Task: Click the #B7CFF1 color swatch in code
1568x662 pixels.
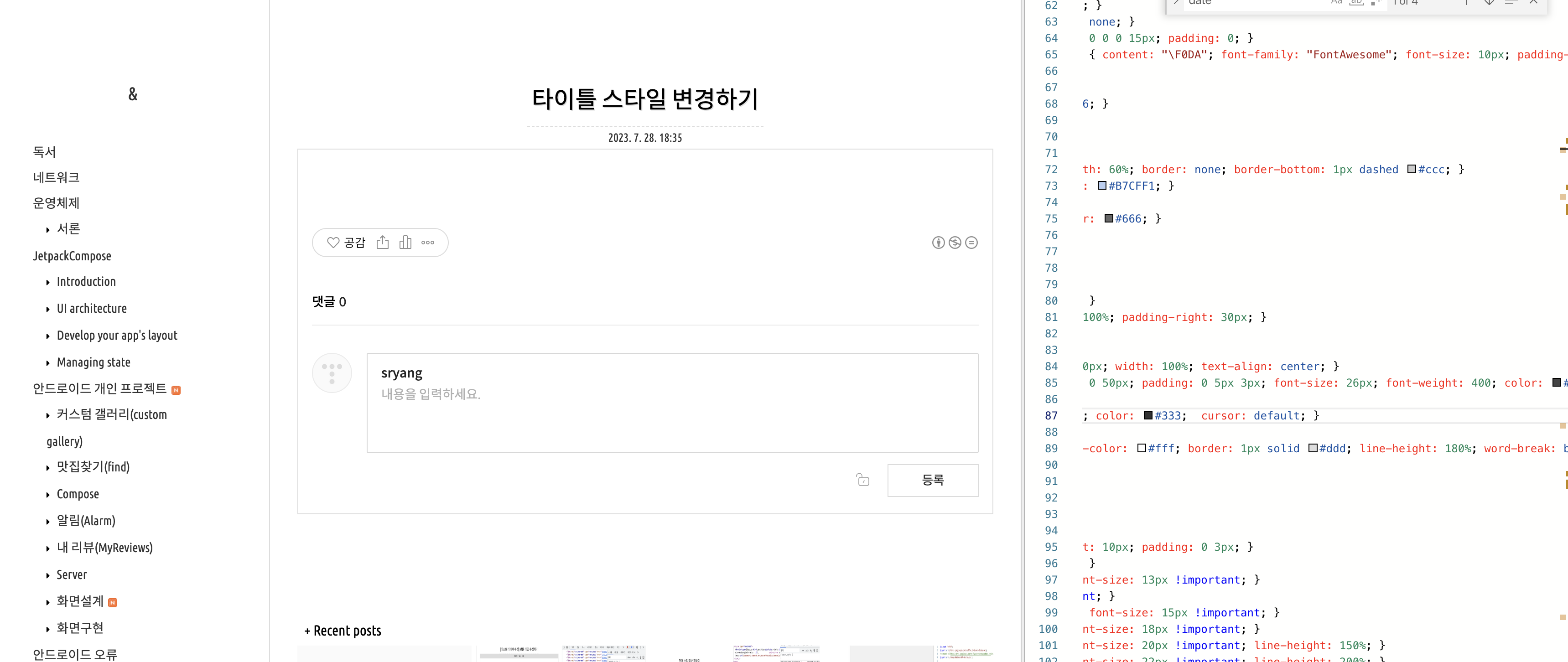Action: tap(1102, 186)
